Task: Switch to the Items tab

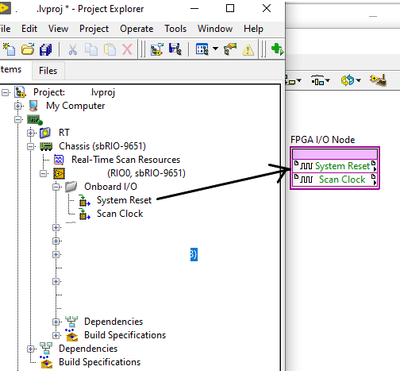Action: [x=11, y=70]
